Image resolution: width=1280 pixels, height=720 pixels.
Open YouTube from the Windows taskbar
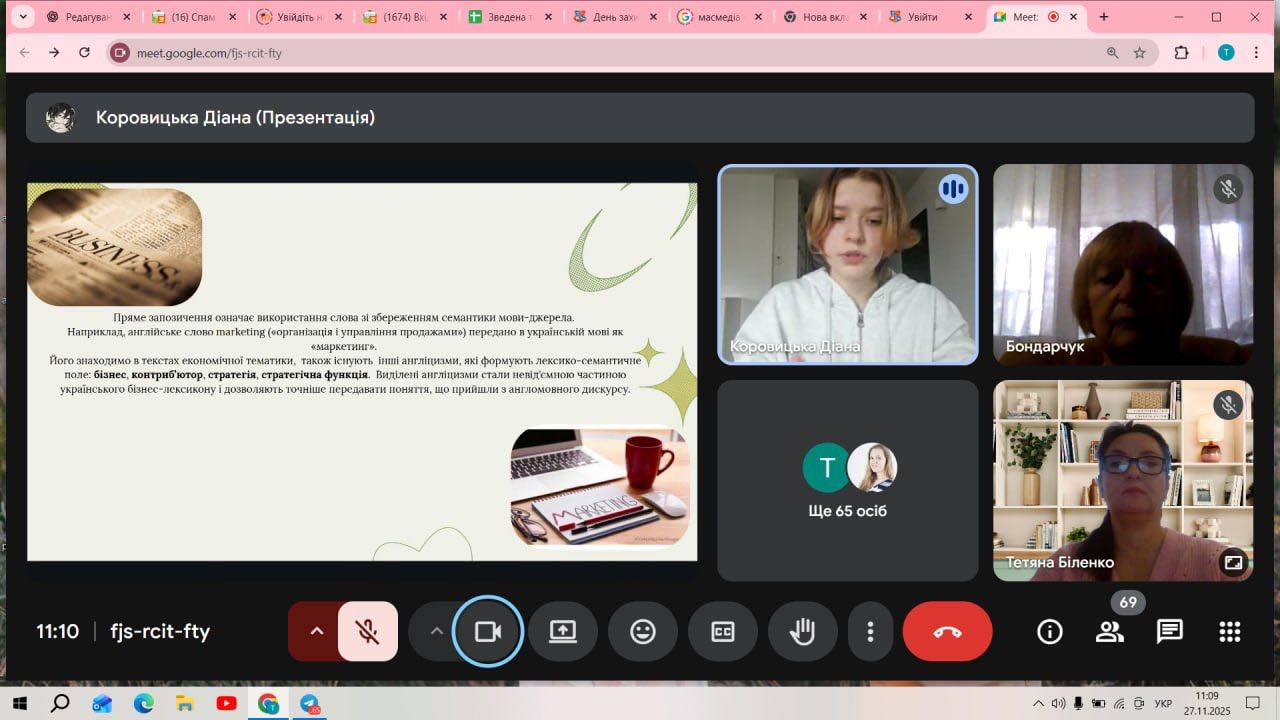[x=227, y=703]
